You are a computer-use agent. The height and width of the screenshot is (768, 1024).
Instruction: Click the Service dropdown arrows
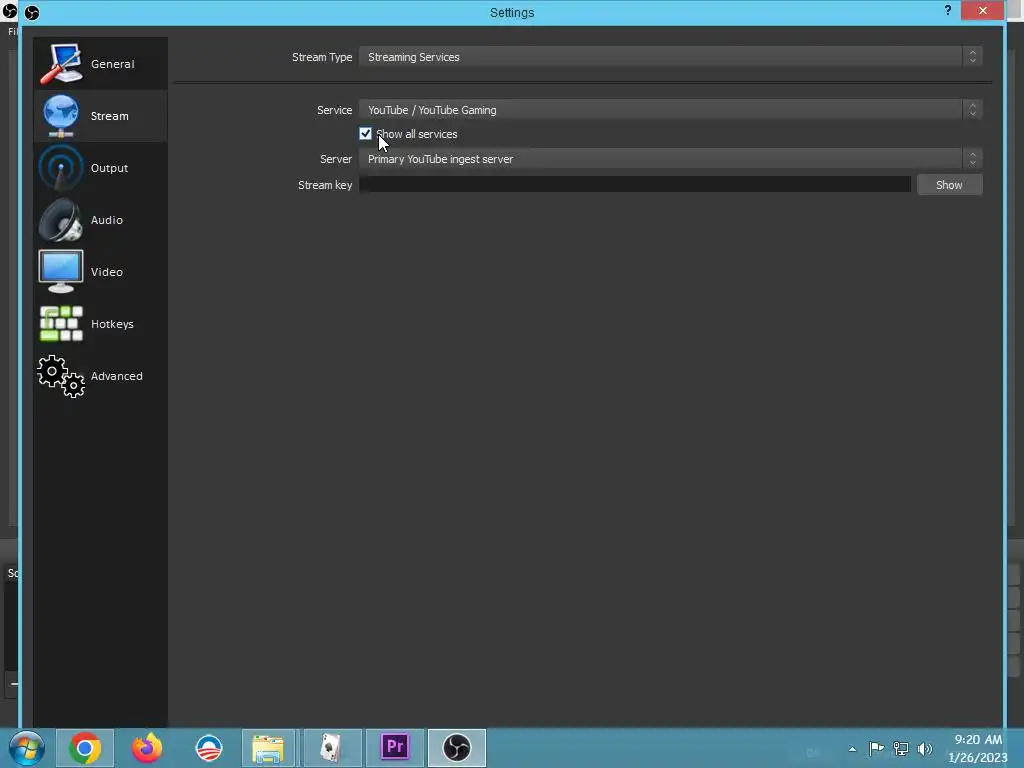pyautogui.click(x=972, y=110)
